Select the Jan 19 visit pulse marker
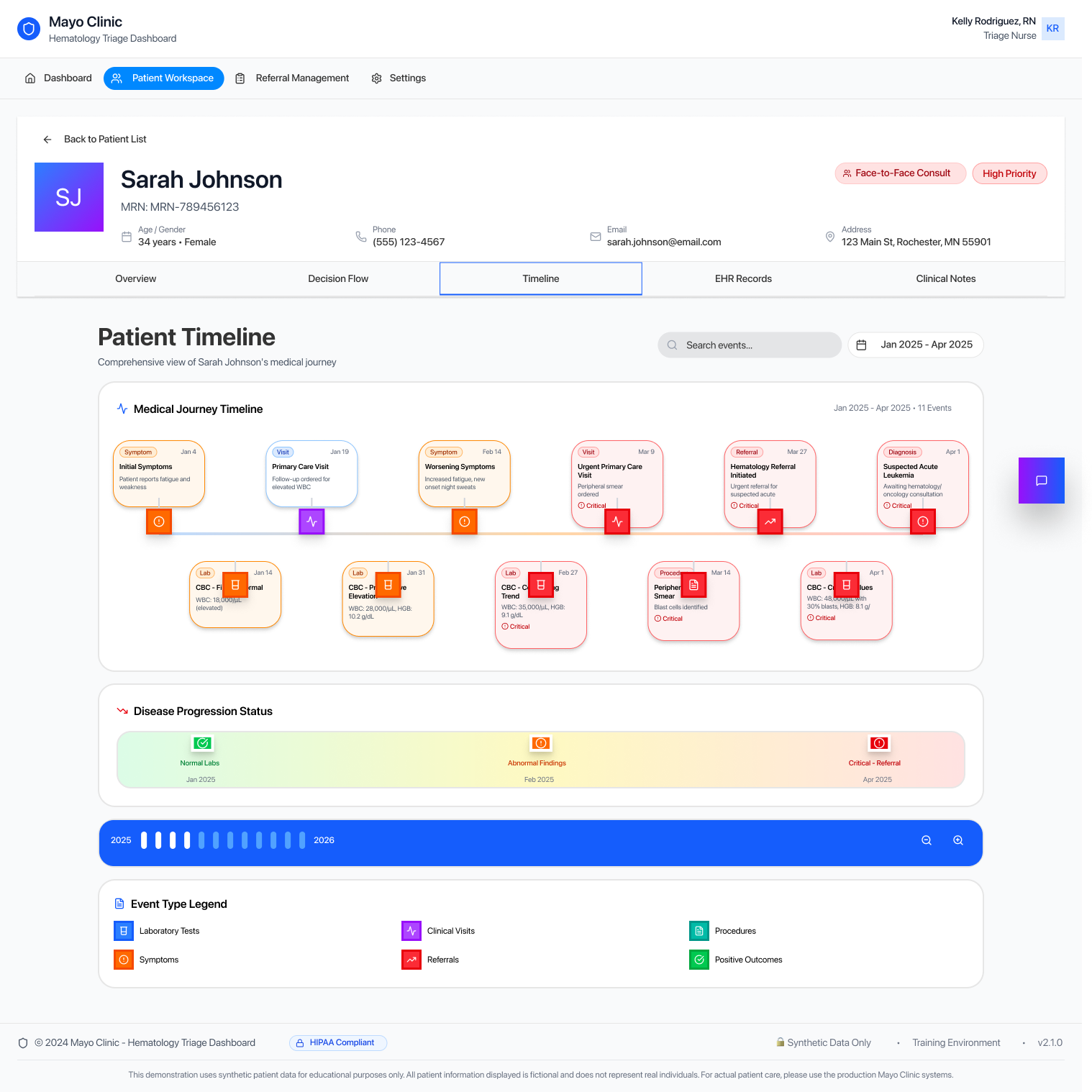Screen dimensions: 1092x1092 point(311,522)
